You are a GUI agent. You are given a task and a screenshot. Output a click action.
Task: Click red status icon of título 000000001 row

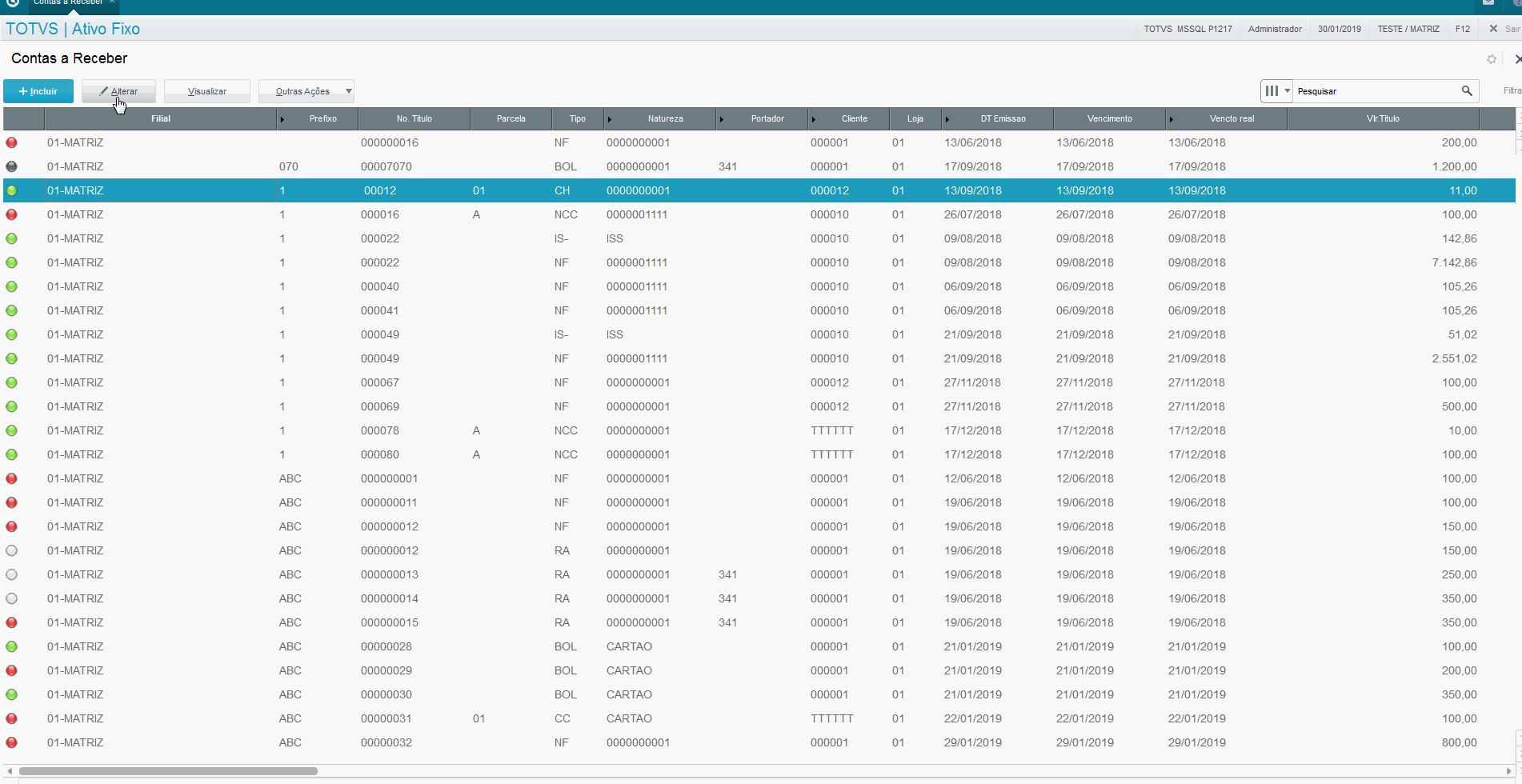[12, 478]
